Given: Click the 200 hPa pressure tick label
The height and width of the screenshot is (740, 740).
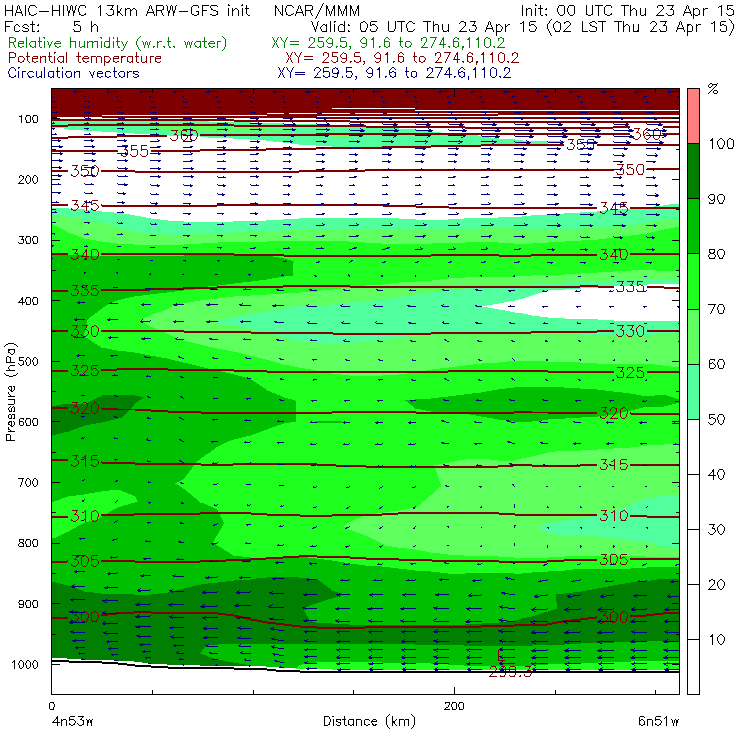Looking at the screenshot, I should click(28, 179).
